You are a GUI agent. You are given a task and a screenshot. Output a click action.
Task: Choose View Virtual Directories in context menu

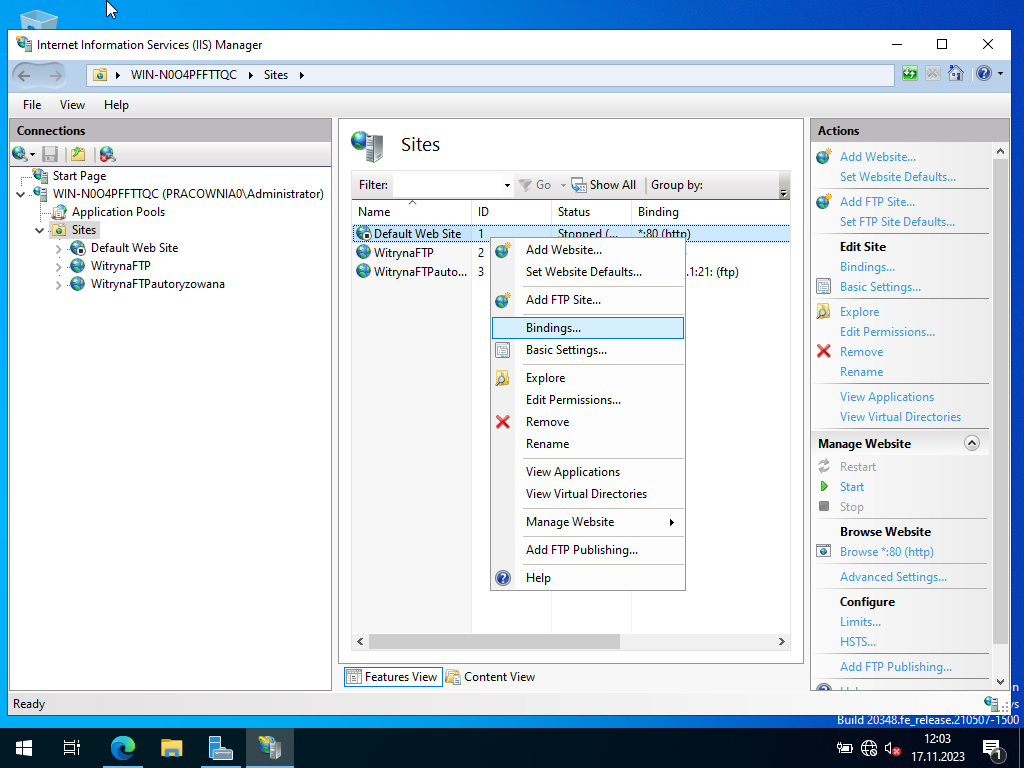tap(588, 494)
